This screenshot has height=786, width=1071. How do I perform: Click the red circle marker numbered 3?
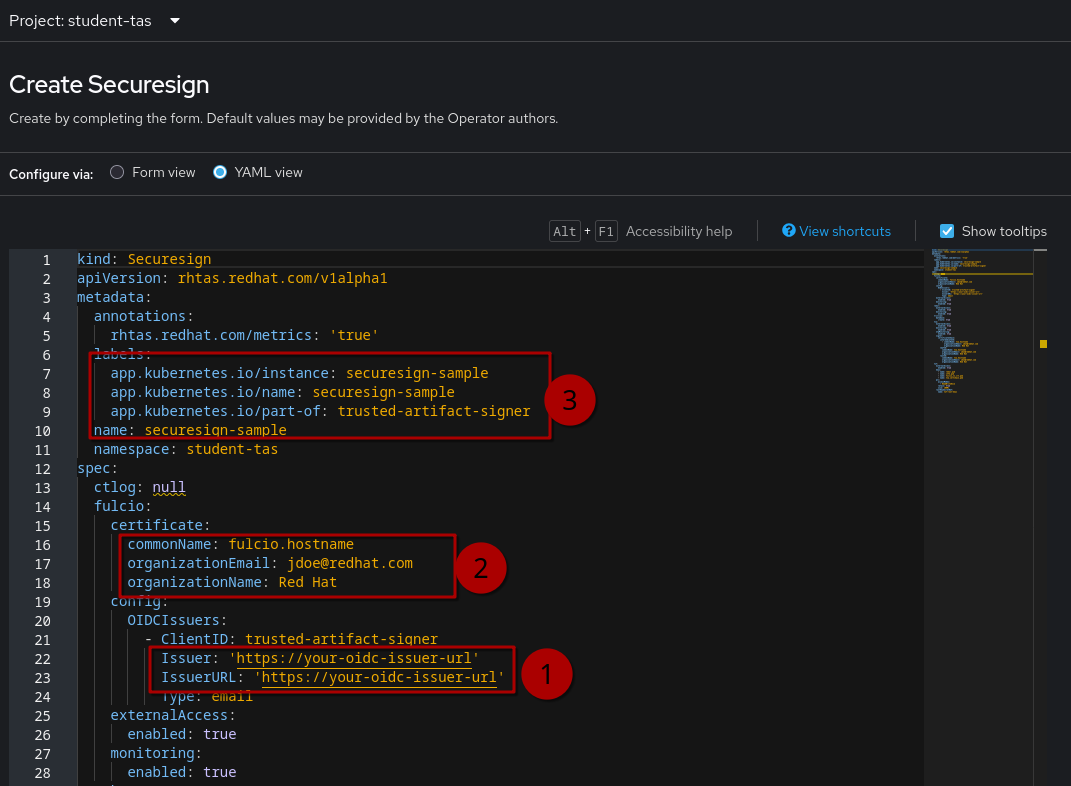coord(570,401)
